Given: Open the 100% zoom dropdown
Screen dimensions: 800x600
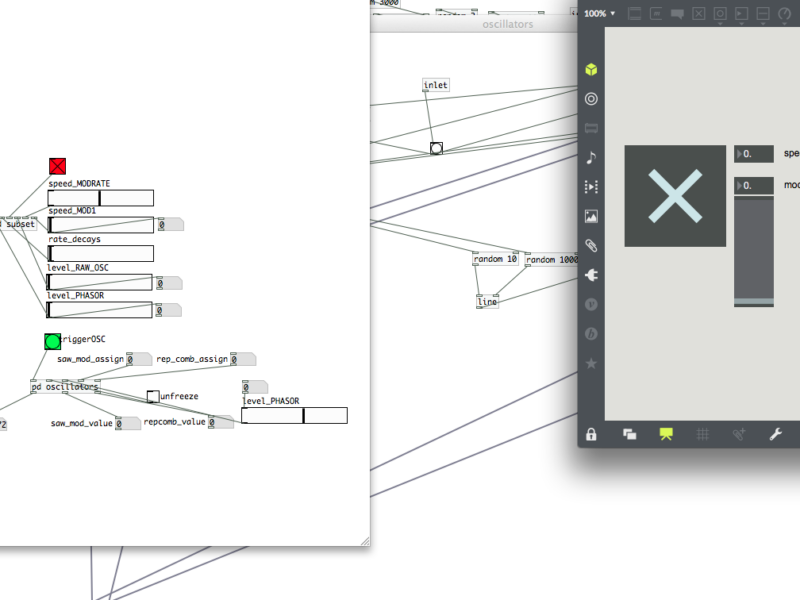Looking at the screenshot, I should click(x=600, y=14).
